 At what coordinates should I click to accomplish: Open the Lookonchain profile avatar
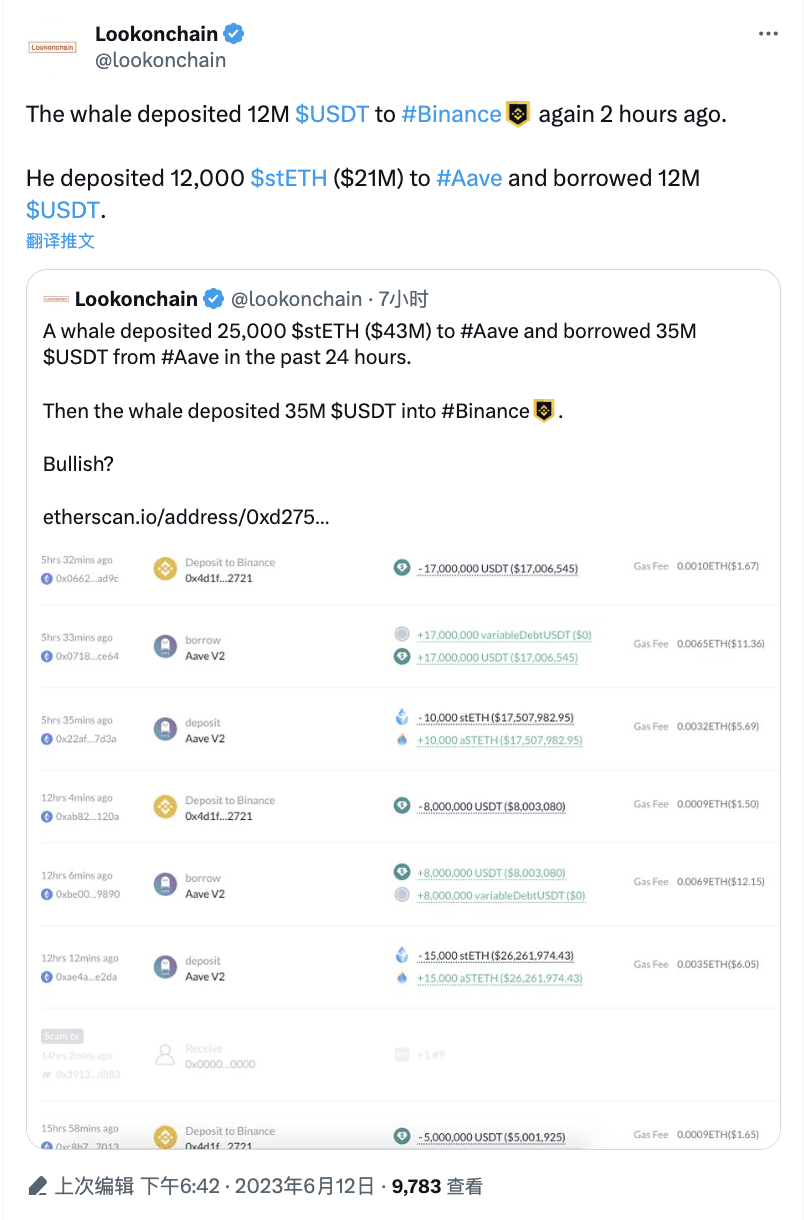(51, 46)
